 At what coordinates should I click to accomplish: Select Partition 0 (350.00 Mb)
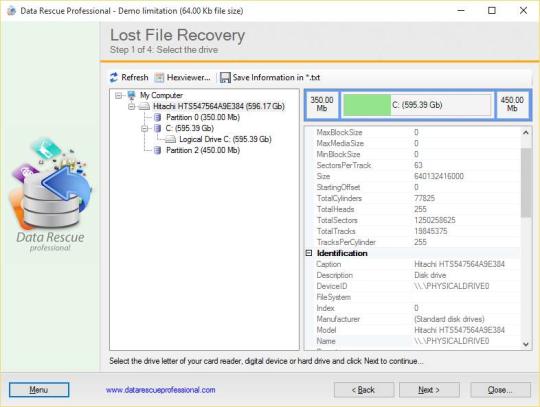pos(203,117)
